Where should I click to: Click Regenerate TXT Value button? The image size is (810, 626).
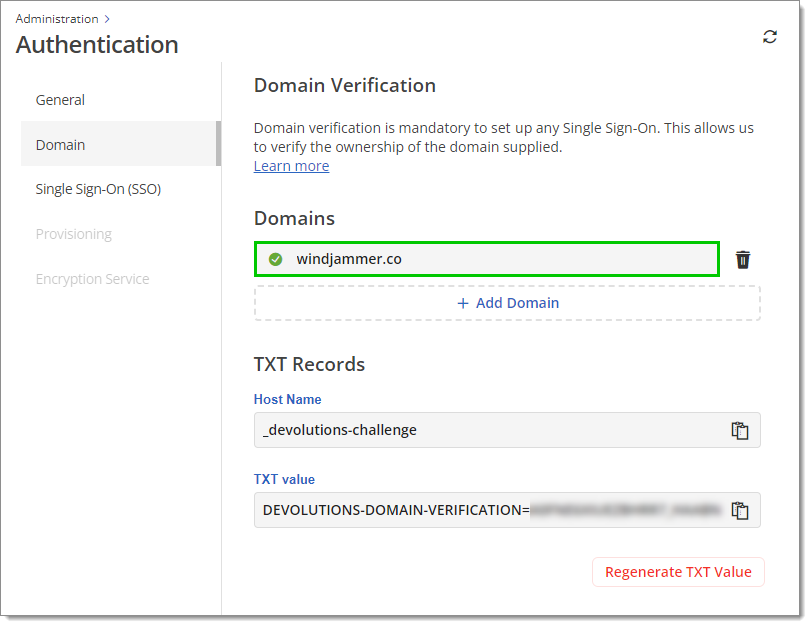pos(678,572)
